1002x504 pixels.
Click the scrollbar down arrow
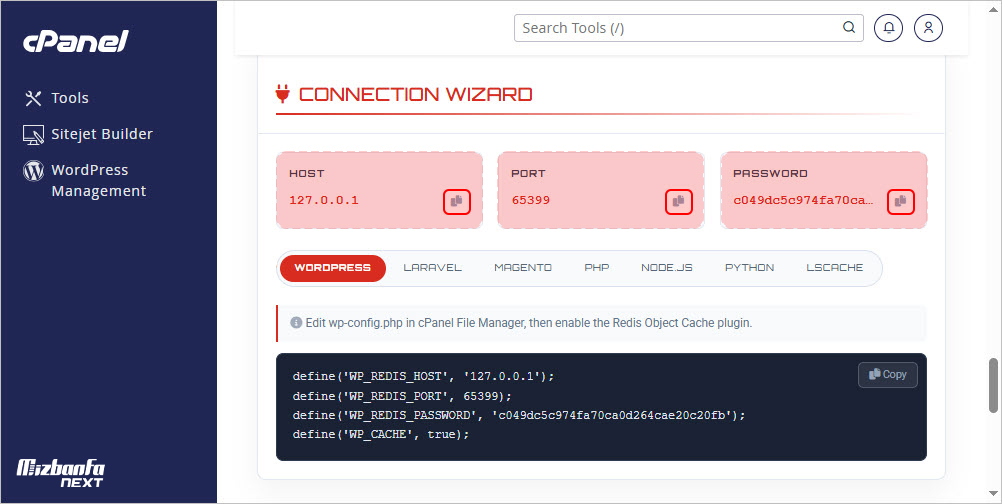point(993,494)
